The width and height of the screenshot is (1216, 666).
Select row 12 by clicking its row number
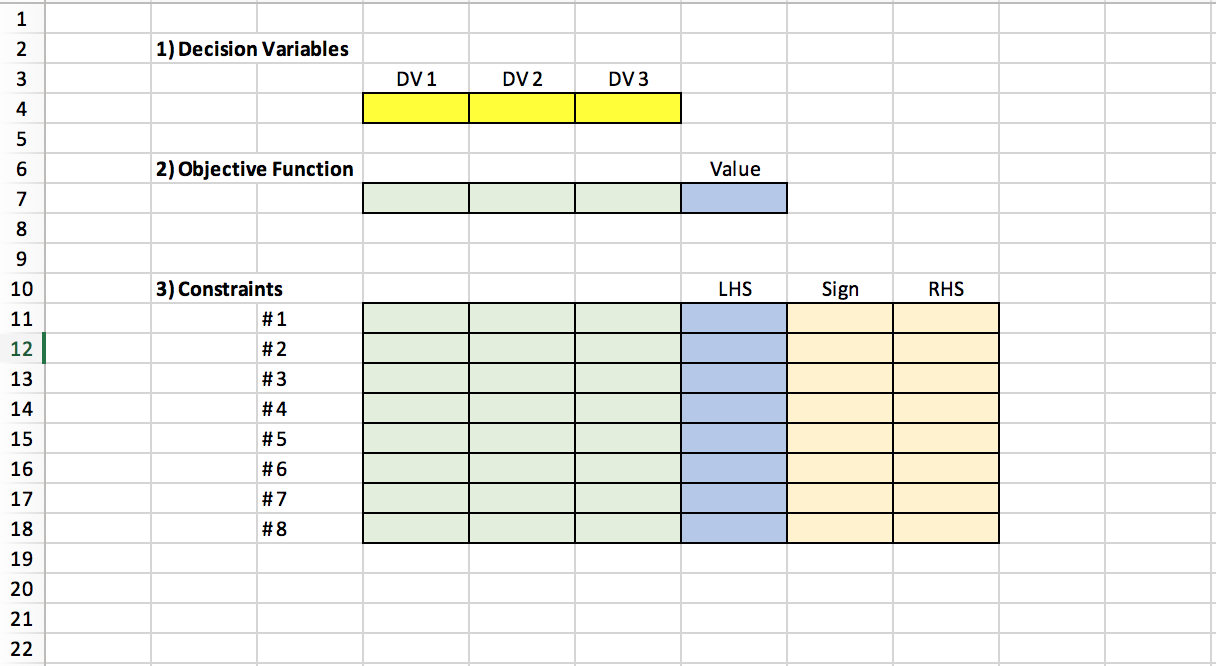(x=22, y=348)
